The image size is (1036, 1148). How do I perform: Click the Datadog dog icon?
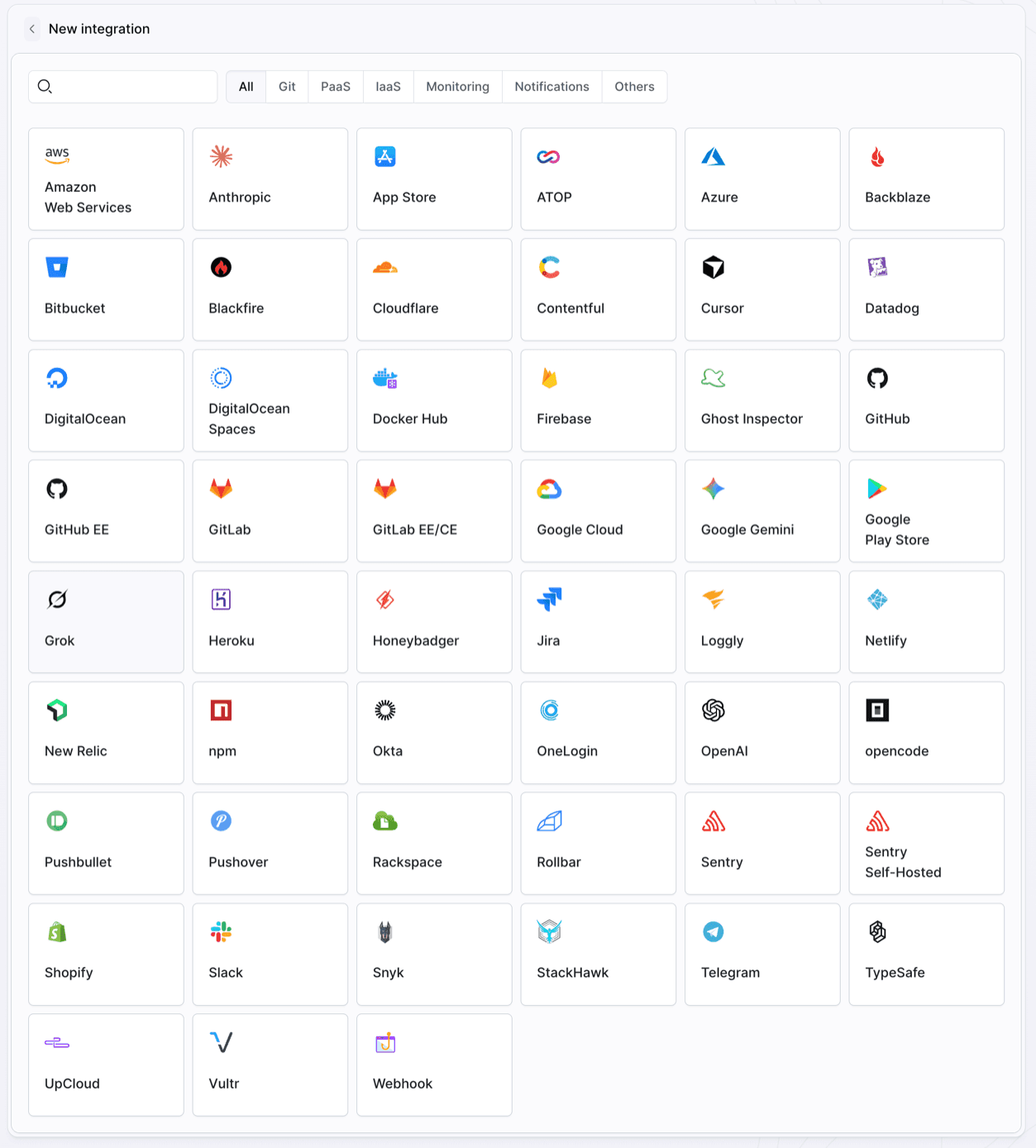(877, 267)
